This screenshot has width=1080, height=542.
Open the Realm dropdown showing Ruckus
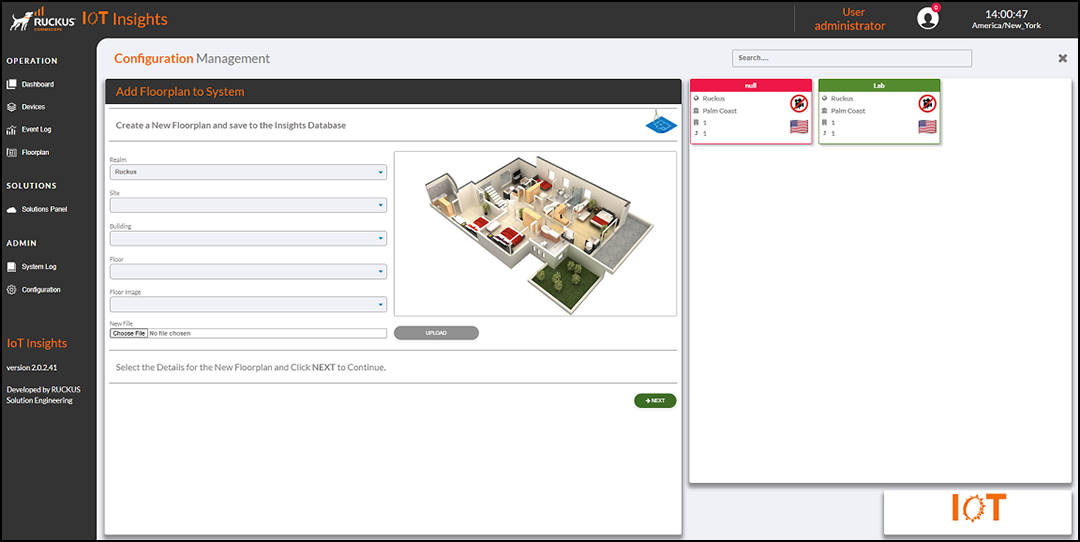coord(248,172)
